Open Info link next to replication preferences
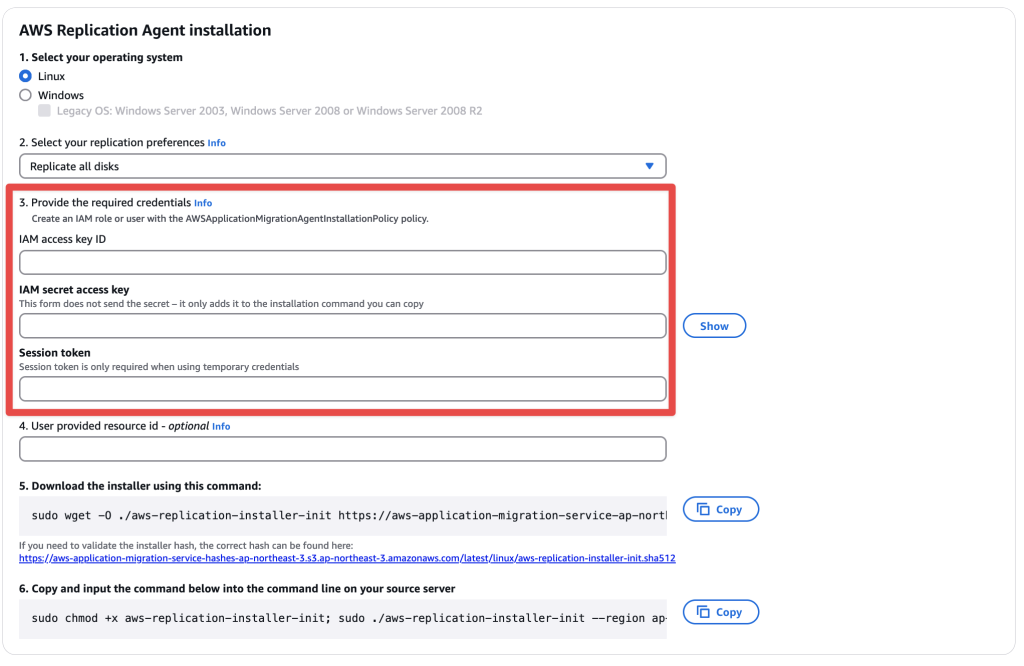This screenshot has height=666, width=1024. (217, 143)
